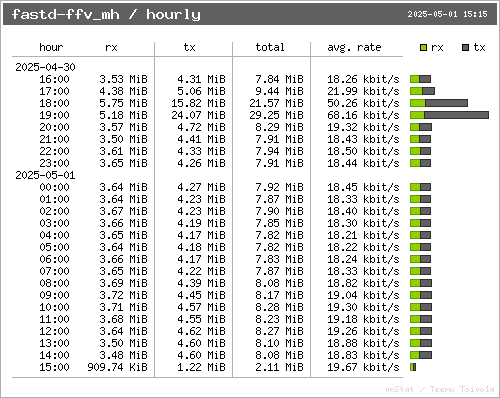Viewport: 500px width, 398px height.
Task: Click the 2025-05-01 date row
Action: tap(45, 175)
